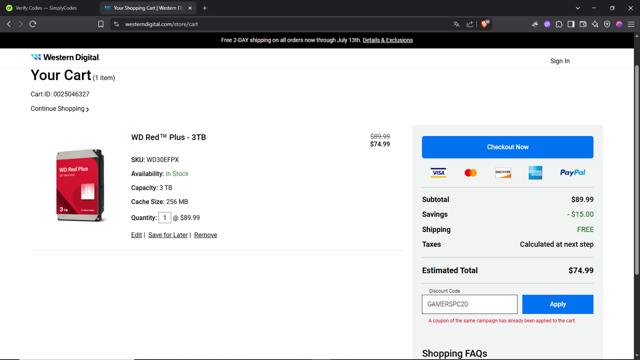This screenshot has width=640, height=360.
Task: Click the WD Red Plus - 3TB title
Action: coord(168,137)
